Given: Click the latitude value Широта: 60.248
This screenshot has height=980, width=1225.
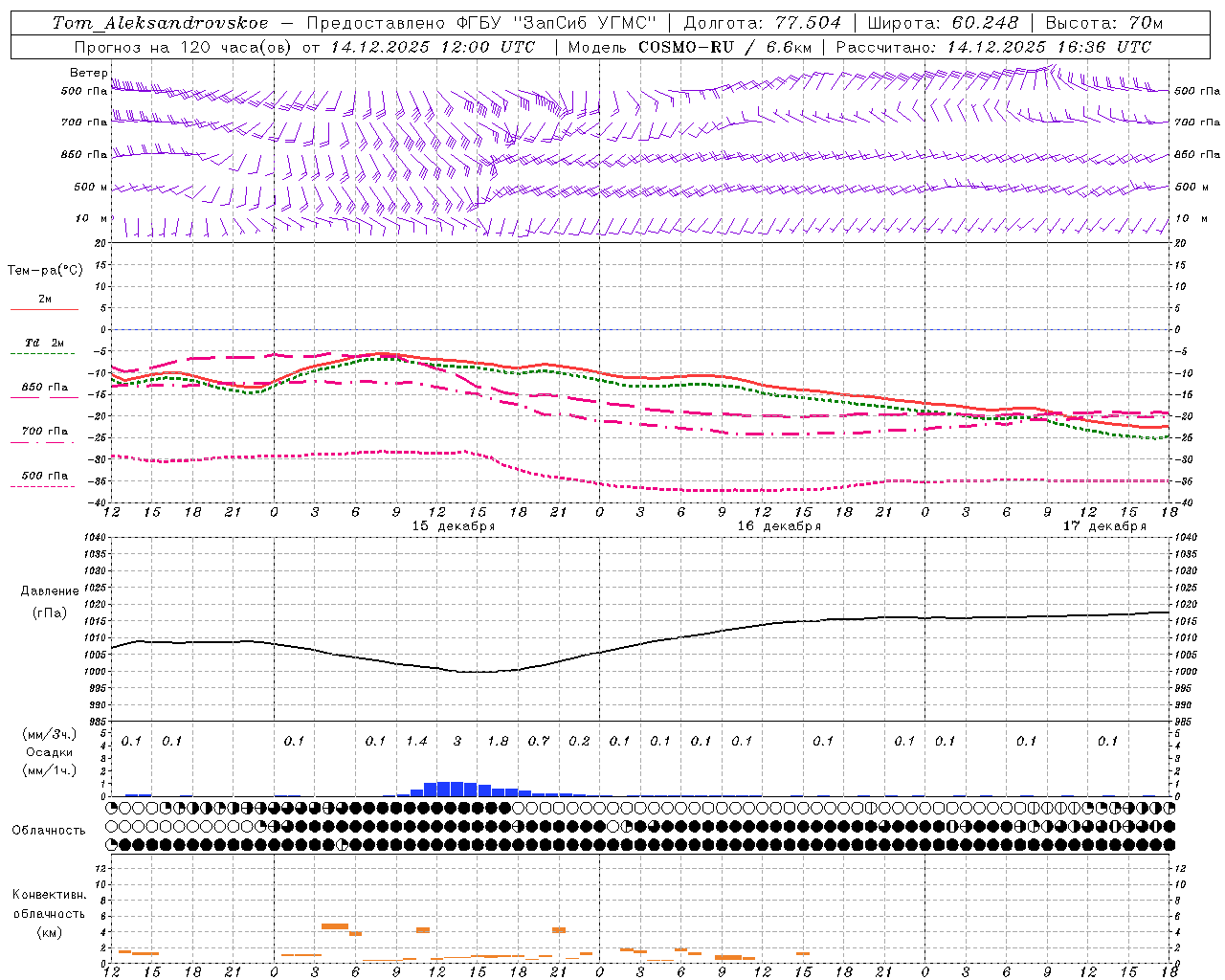Looking at the screenshot, I should 943,23.
